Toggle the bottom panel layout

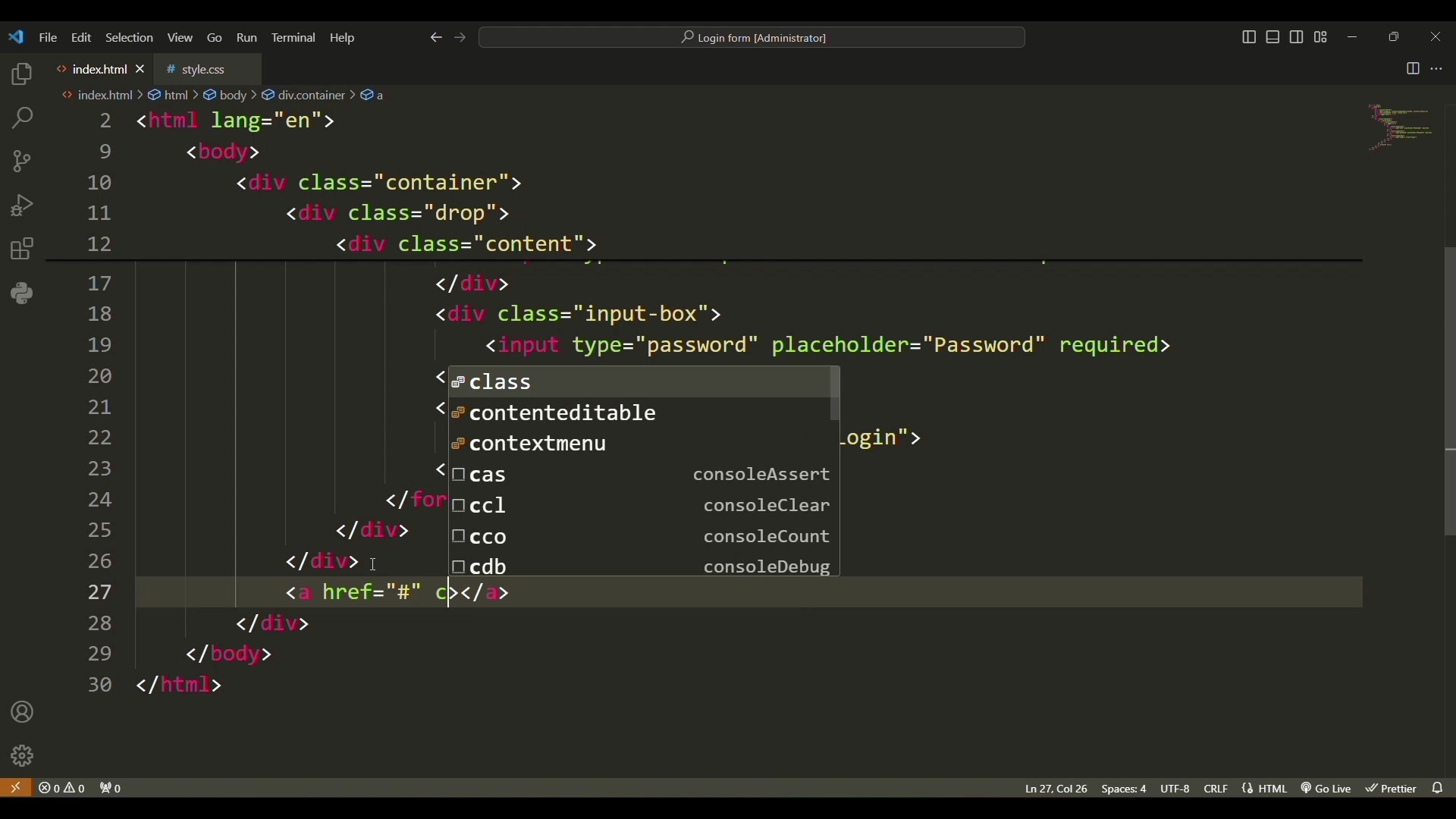point(1274,37)
